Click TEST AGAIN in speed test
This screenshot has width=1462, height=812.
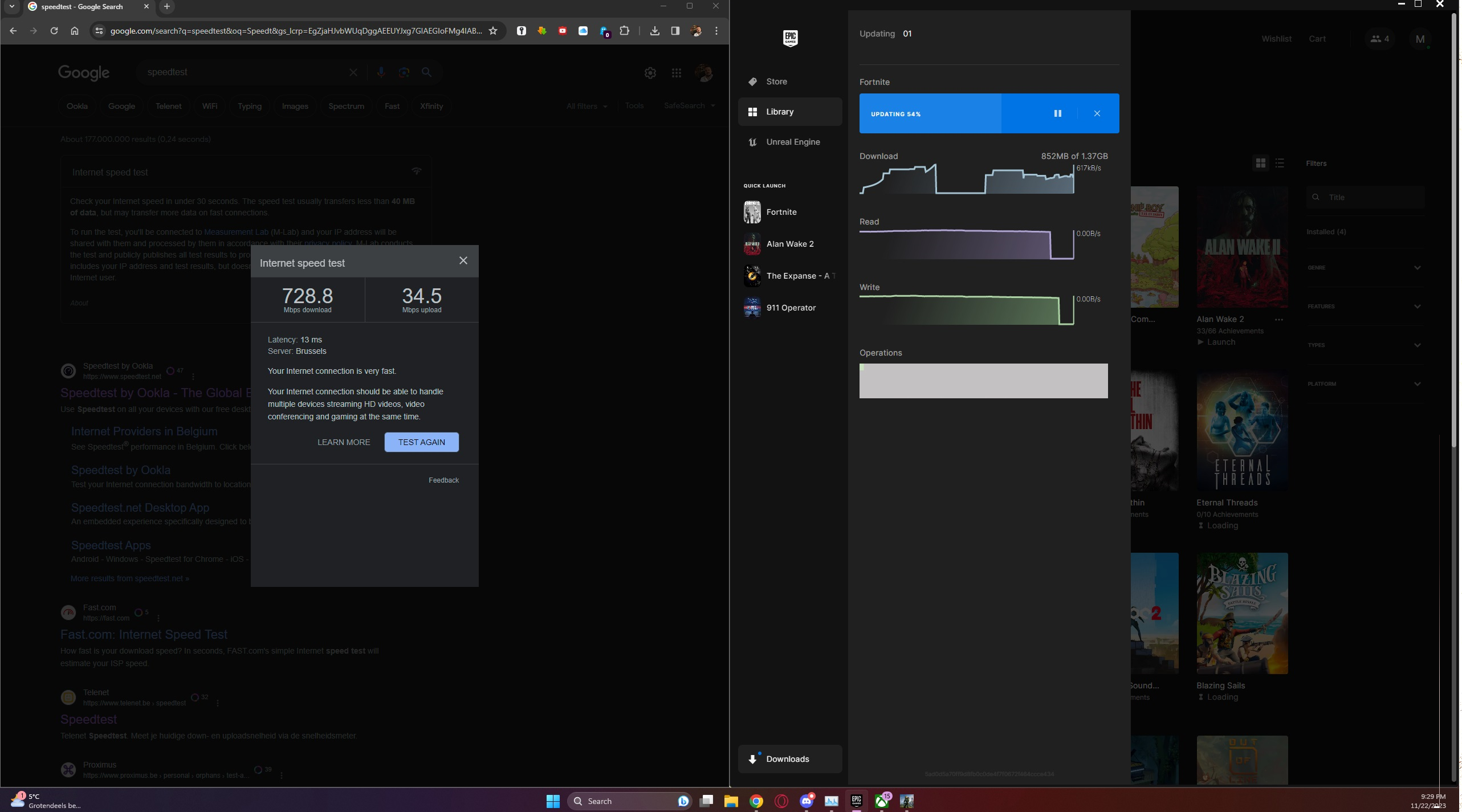pos(421,442)
